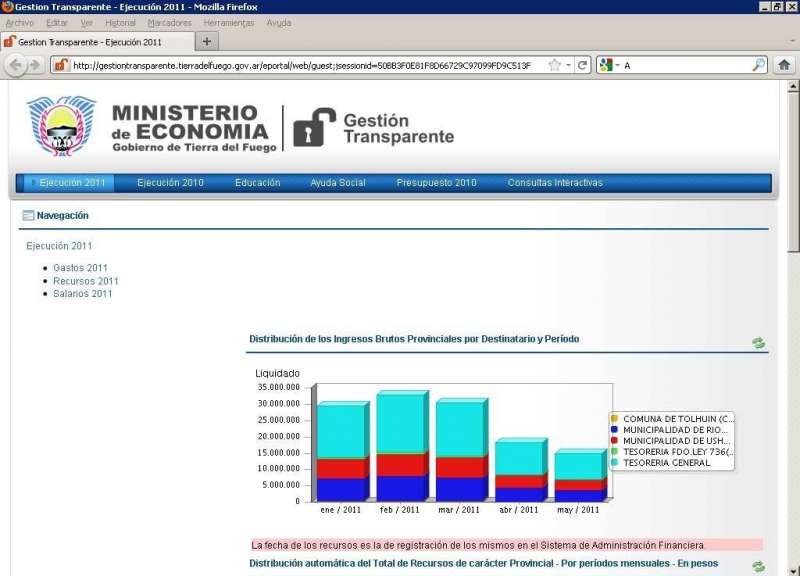Click inside the URL address field
Image resolution: width=800 pixels, height=576 pixels.
pos(300,65)
